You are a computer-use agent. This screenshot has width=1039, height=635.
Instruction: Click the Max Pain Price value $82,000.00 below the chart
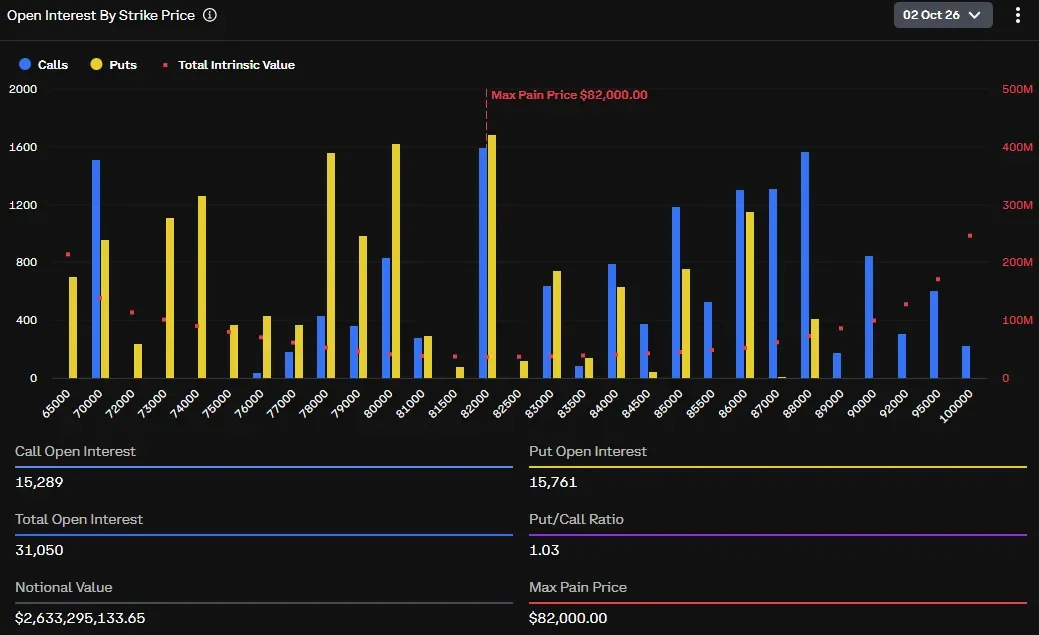click(568, 618)
